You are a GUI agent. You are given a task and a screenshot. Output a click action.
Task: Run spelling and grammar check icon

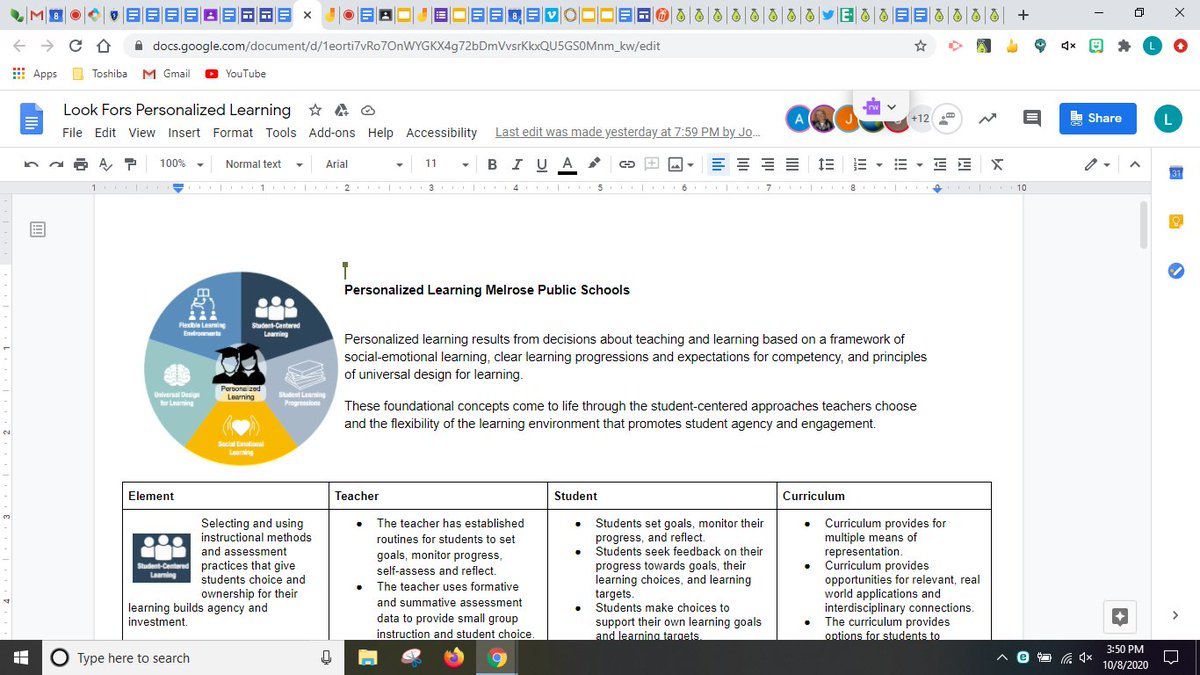pos(105,164)
